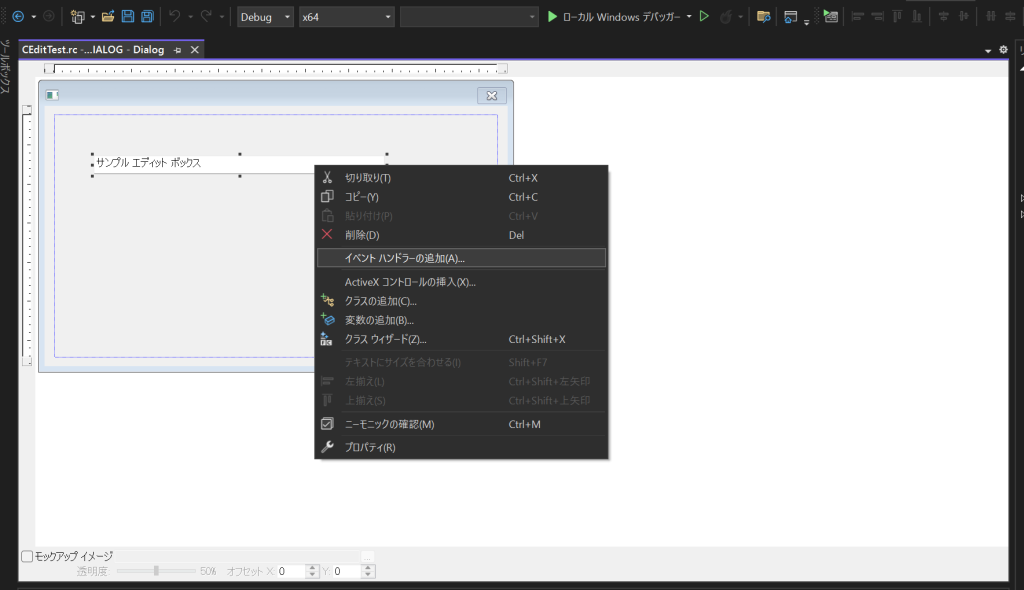This screenshot has width=1024, height=590.
Task: Click the green Start Debugging play icon
Action: (552, 17)
